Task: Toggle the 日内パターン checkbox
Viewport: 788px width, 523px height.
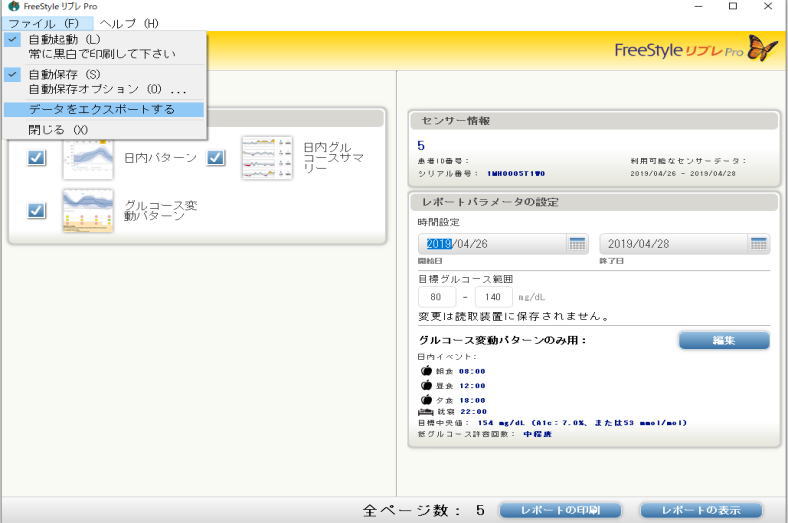Action: 36,158
